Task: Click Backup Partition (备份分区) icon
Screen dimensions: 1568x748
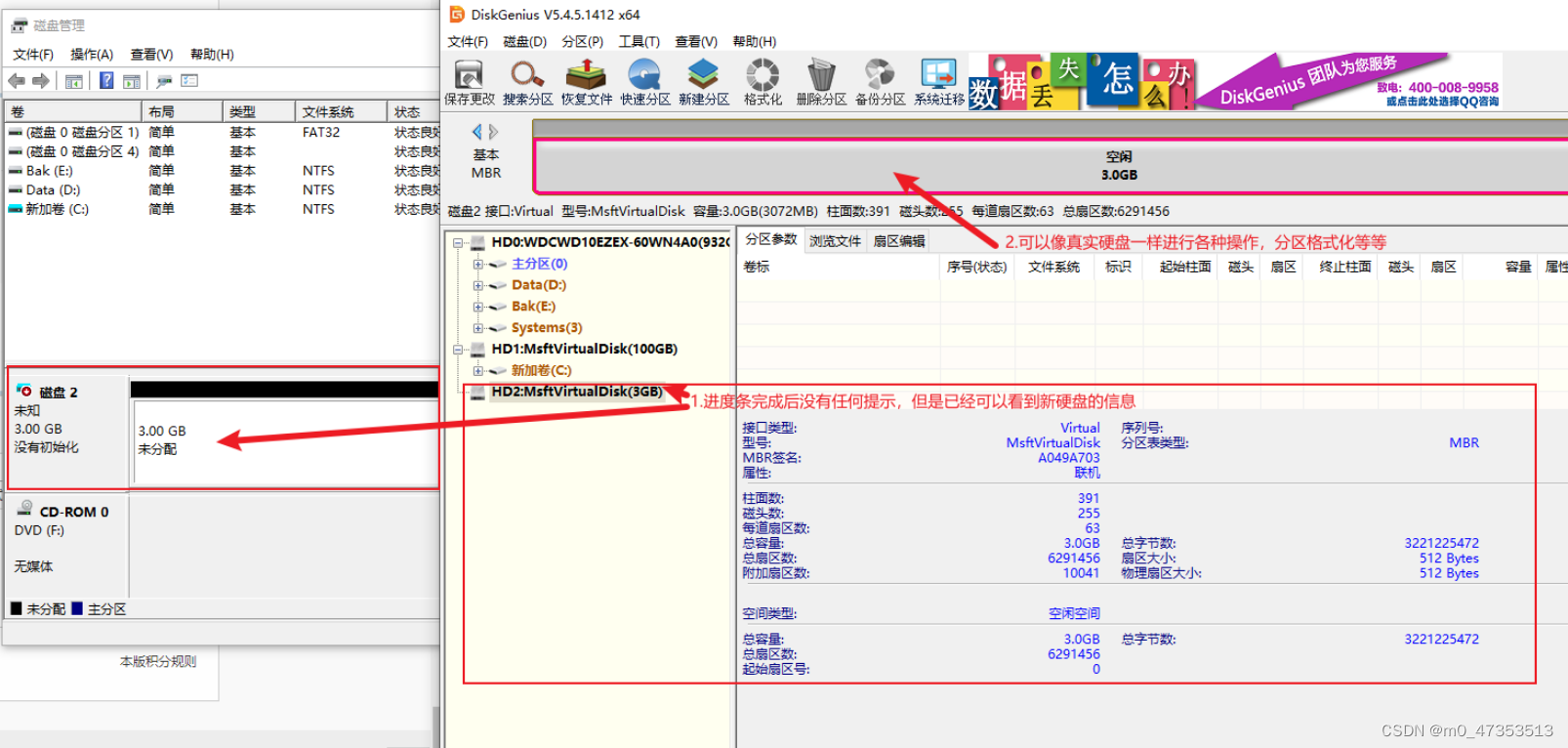Action: coord(880,82)
